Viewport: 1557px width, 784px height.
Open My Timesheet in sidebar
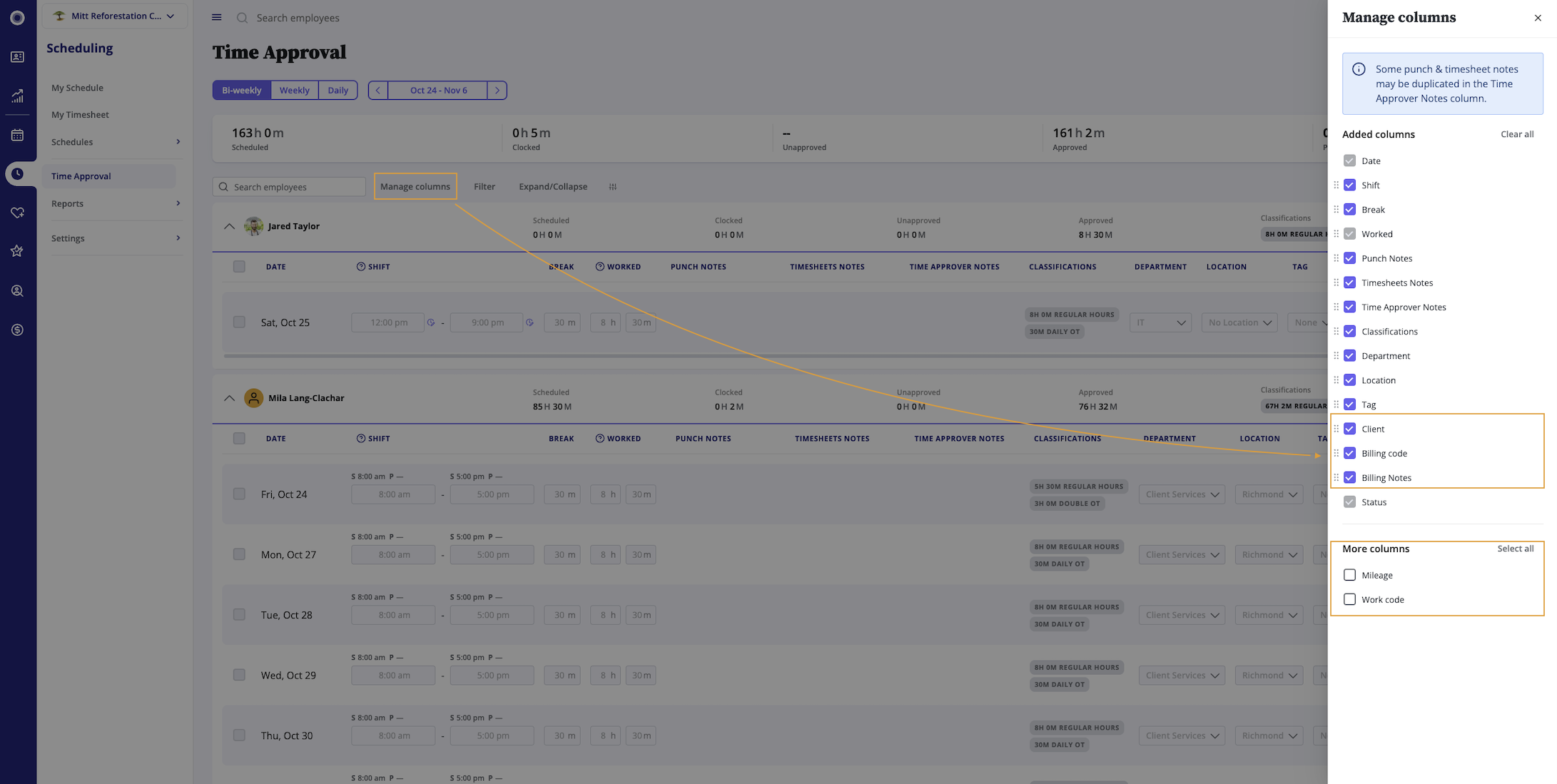point(80,115)
